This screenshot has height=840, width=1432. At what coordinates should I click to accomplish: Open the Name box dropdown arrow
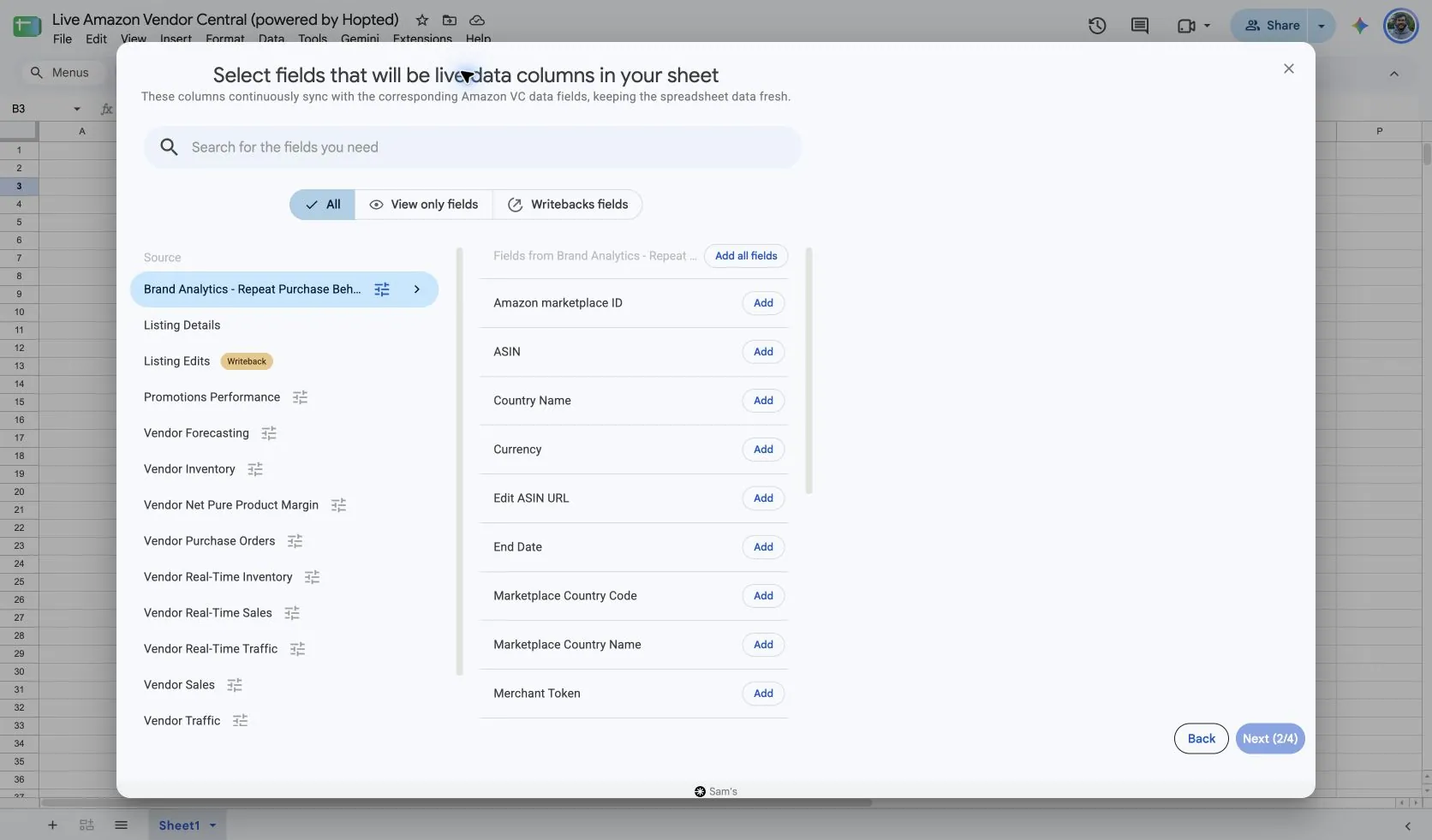coord(77,109)
